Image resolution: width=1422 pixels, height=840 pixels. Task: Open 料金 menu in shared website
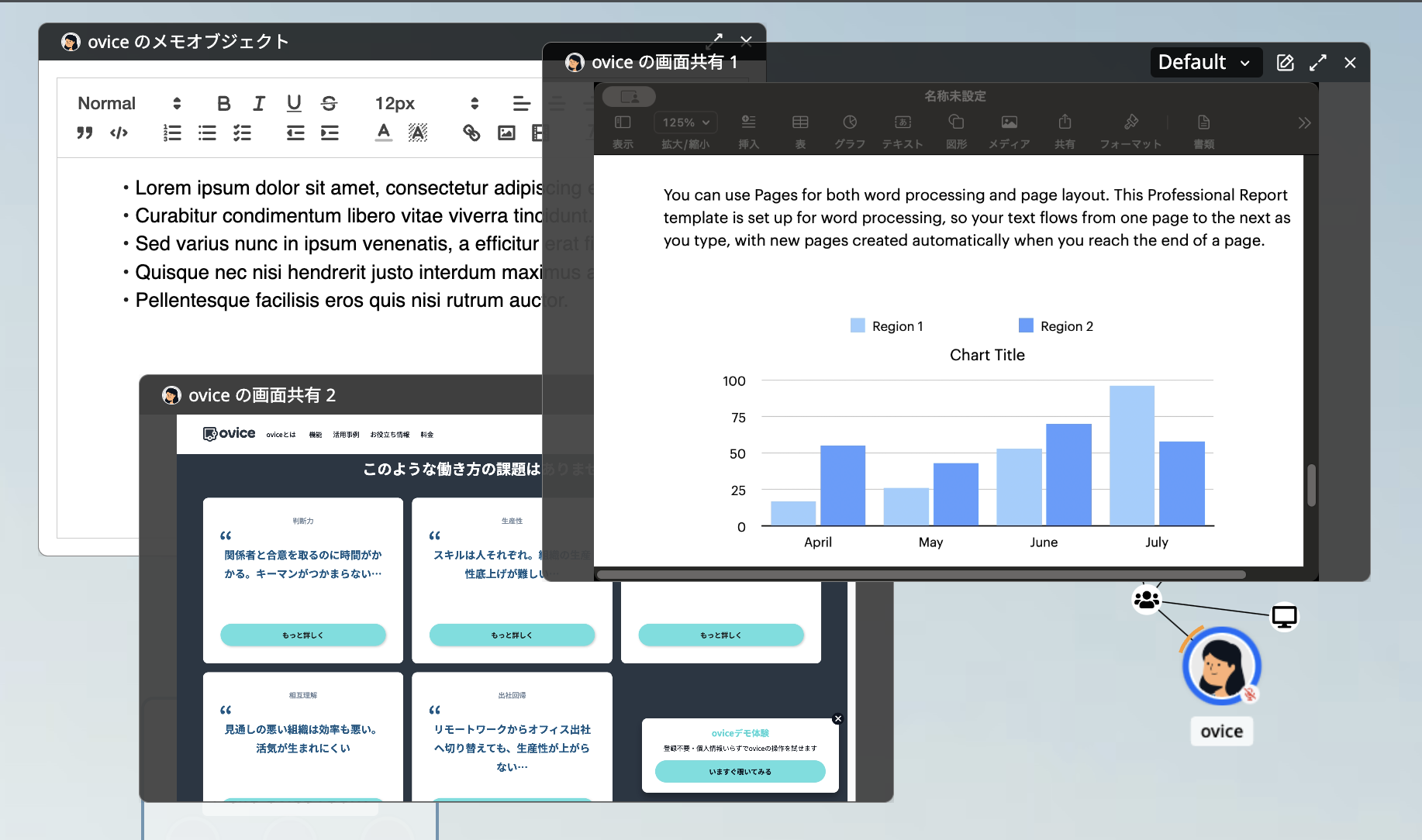point(426,435)
